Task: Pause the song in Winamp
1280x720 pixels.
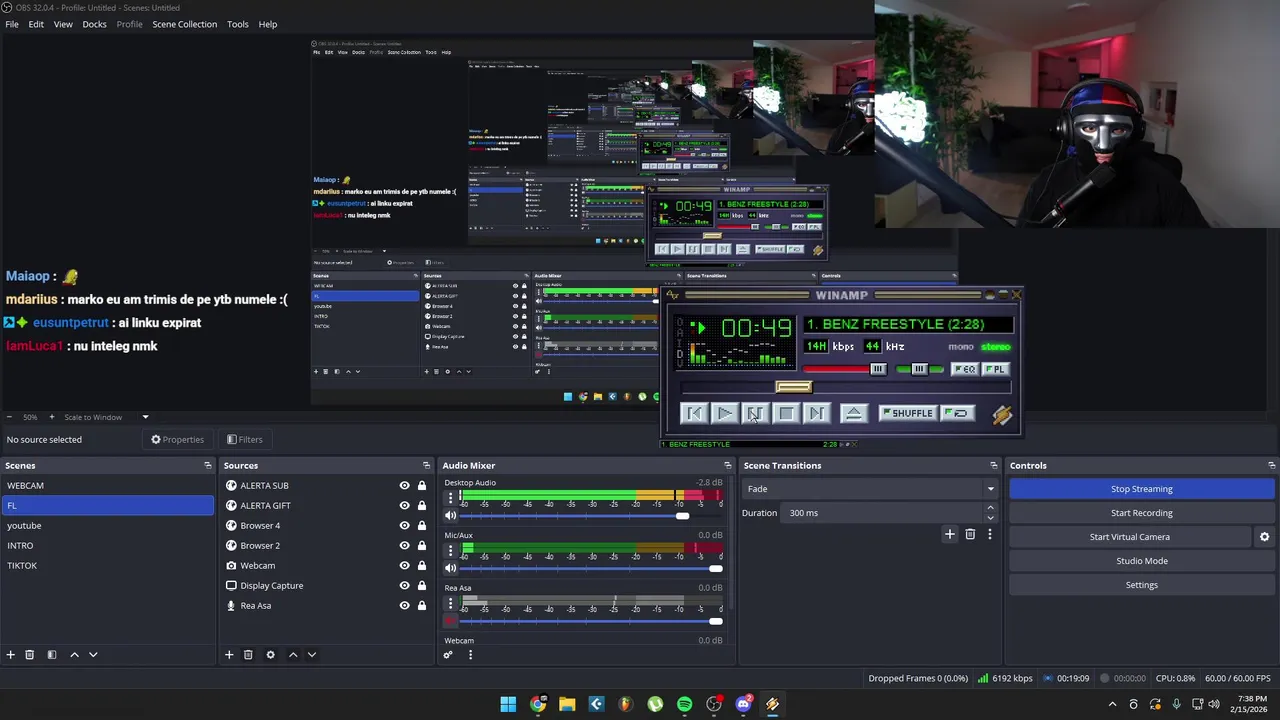Action: pyautogui.click(x=756, y=413)
